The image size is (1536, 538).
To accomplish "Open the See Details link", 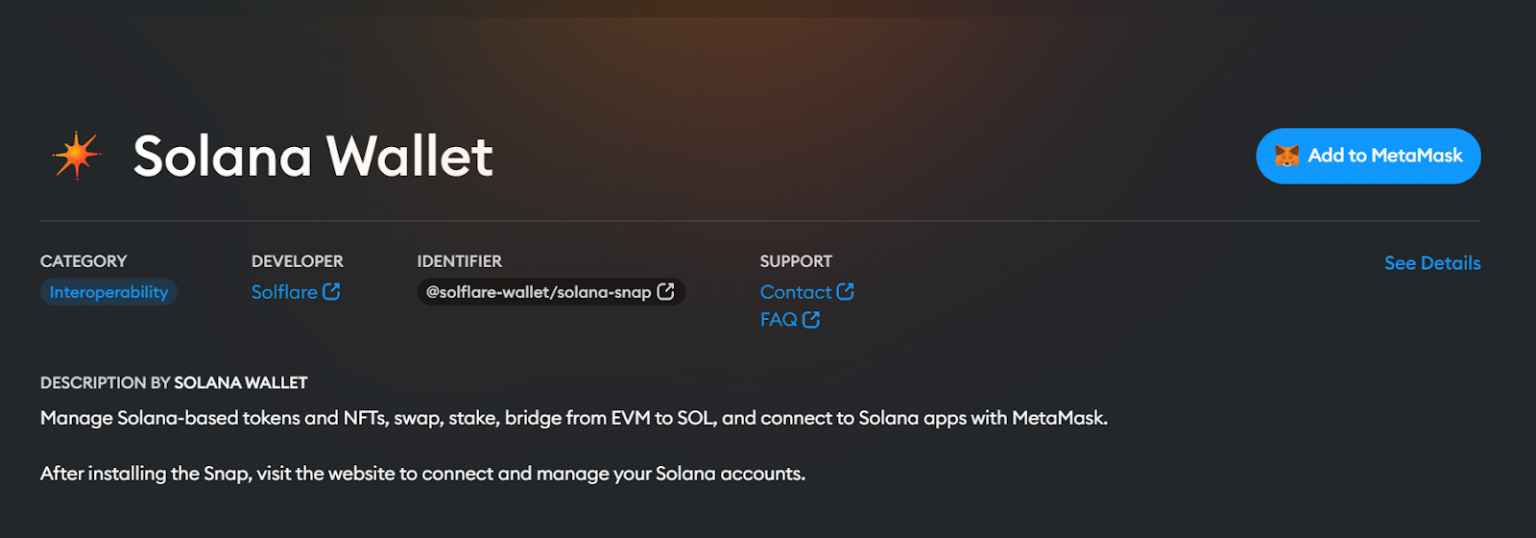I will pos(1432,263).
